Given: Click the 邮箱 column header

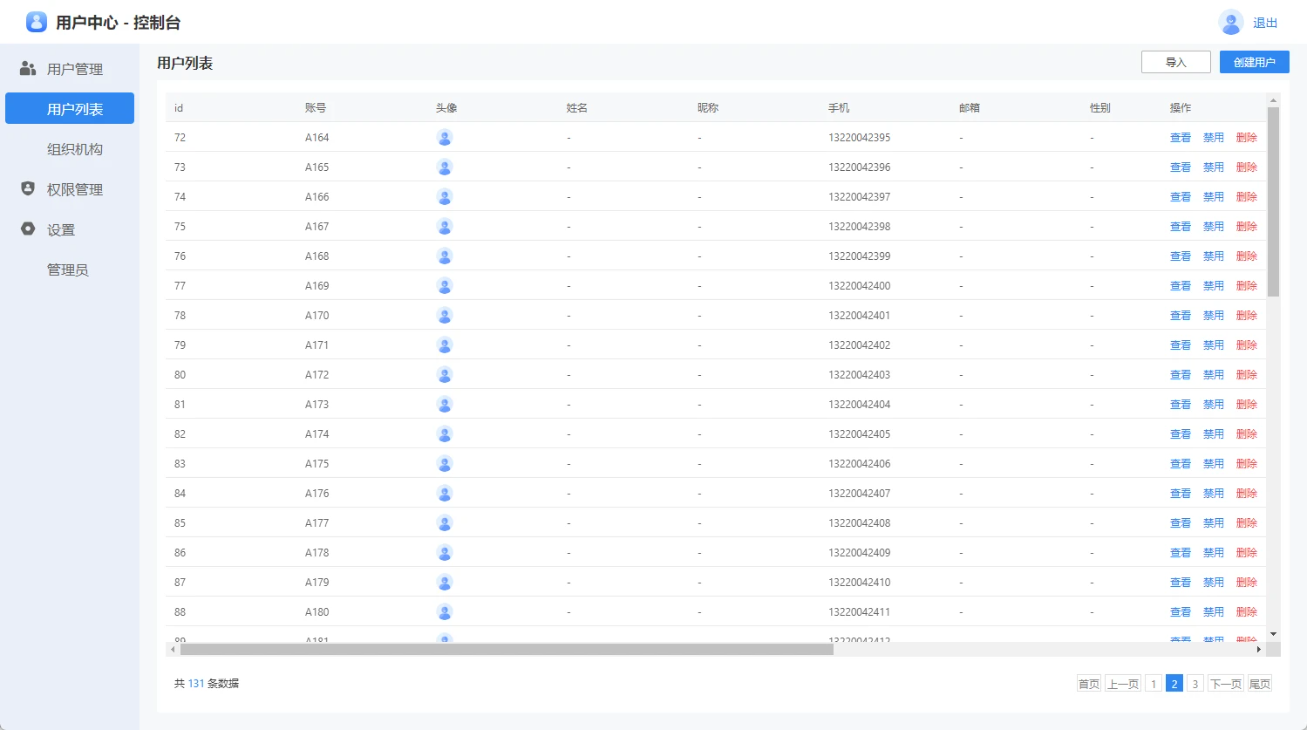Looking at the screenshot, I should pyautogui.click(x=969, y=108).
